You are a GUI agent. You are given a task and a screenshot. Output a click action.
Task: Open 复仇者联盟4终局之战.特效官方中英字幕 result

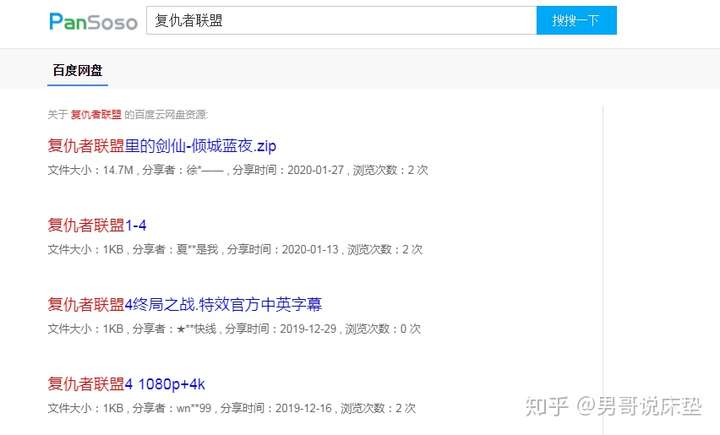(x=185, y=305)
